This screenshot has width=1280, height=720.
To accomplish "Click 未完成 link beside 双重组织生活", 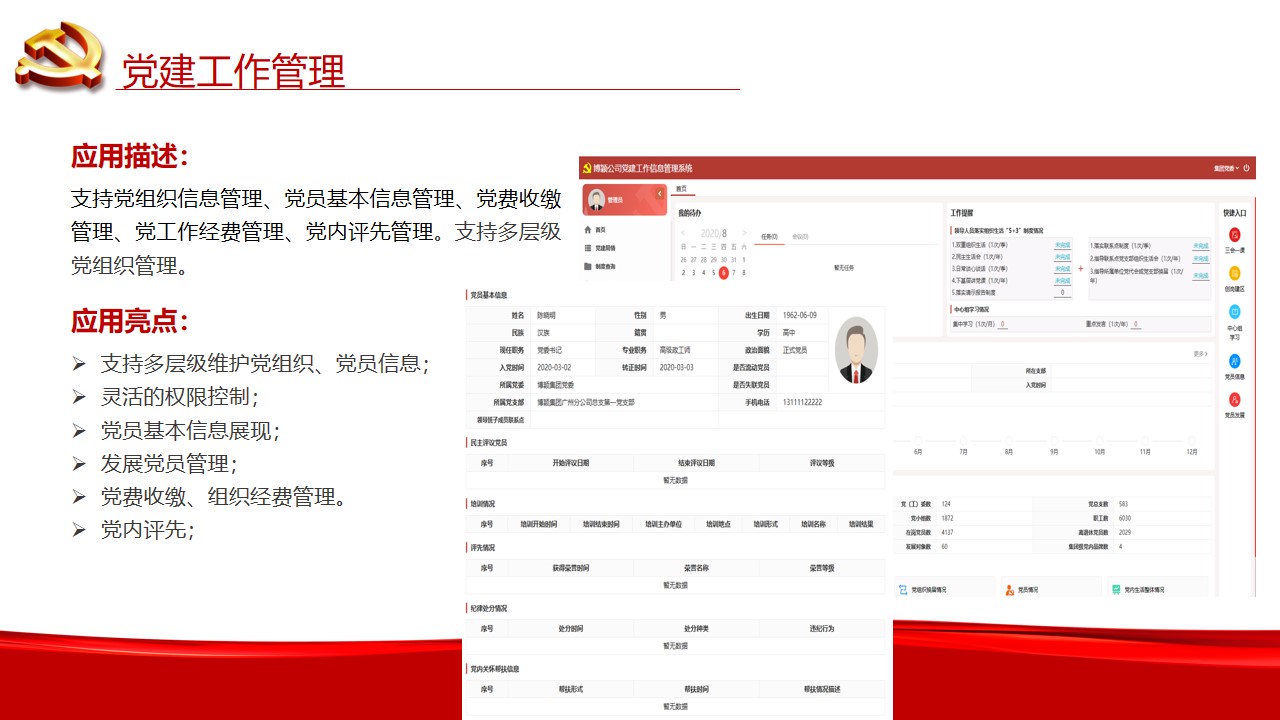I will coord(1062,245).
